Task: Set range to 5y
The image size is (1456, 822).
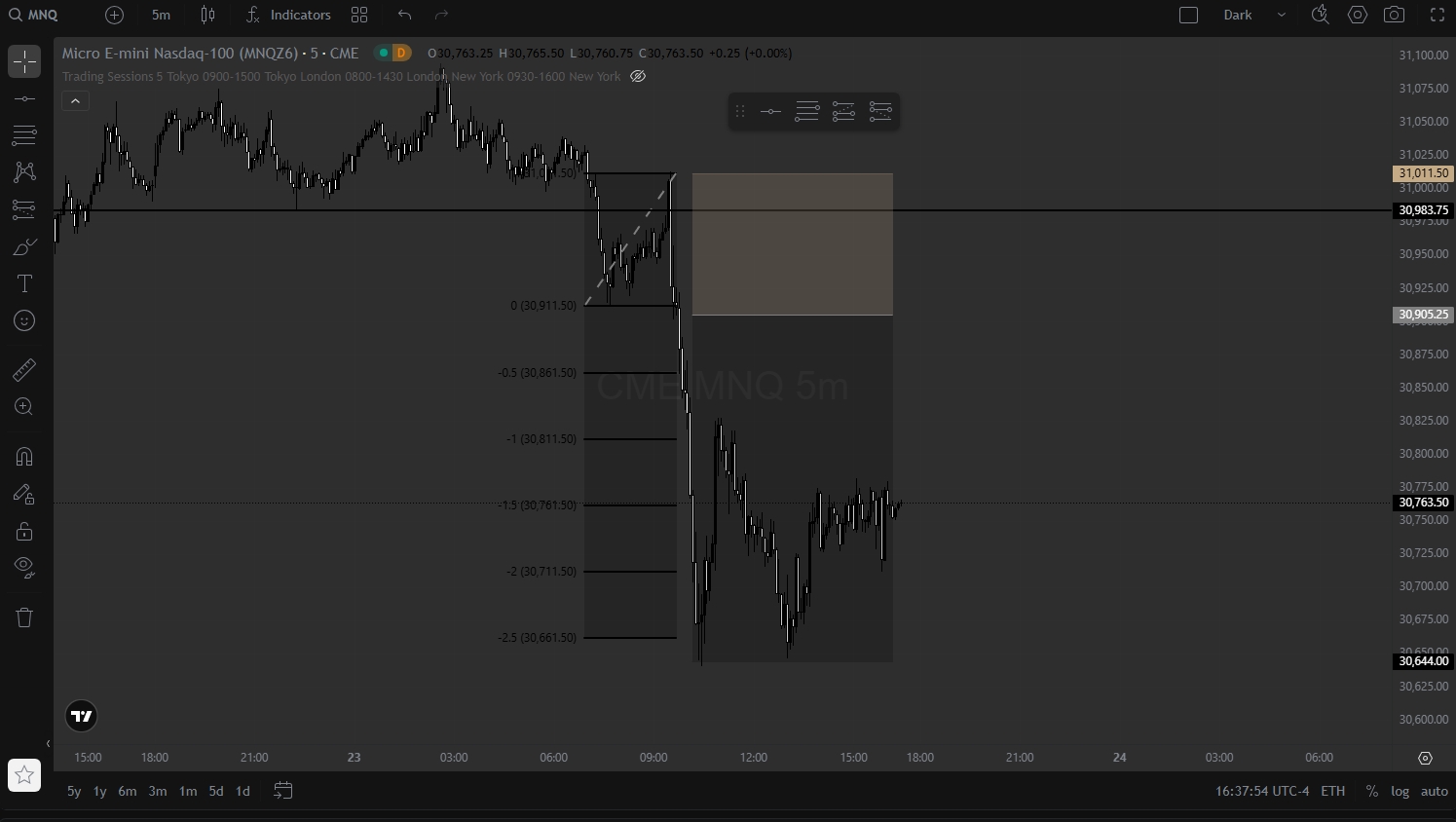Action: coord(74,791)
